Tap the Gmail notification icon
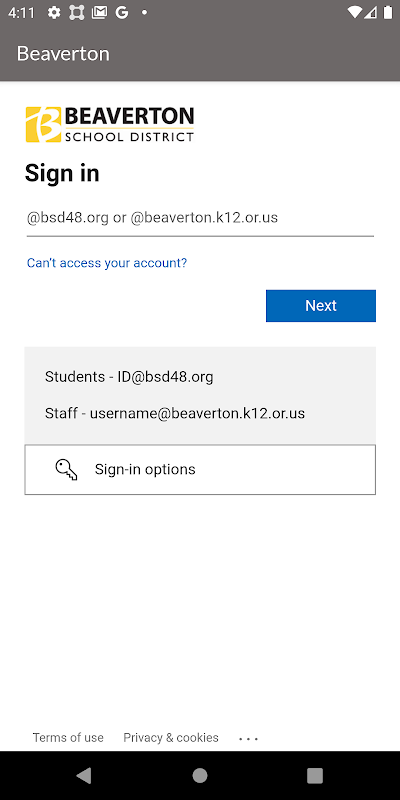This screenshot has width=400, height=800. (99, 13)
